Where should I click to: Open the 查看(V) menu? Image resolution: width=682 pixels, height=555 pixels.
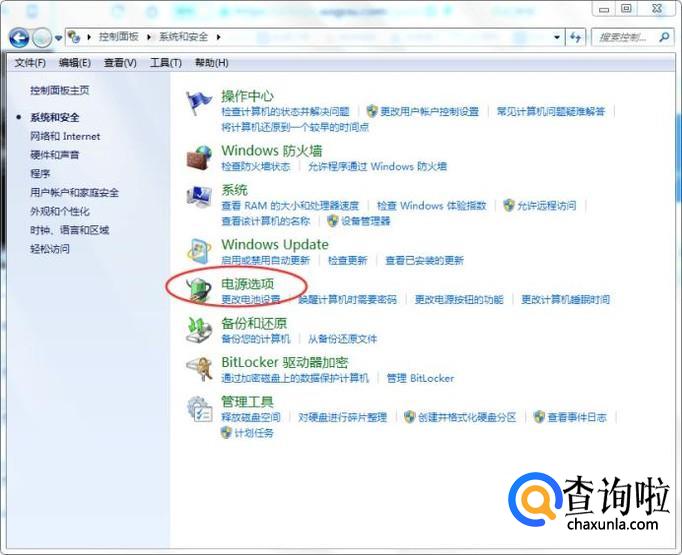click(120, 63)
